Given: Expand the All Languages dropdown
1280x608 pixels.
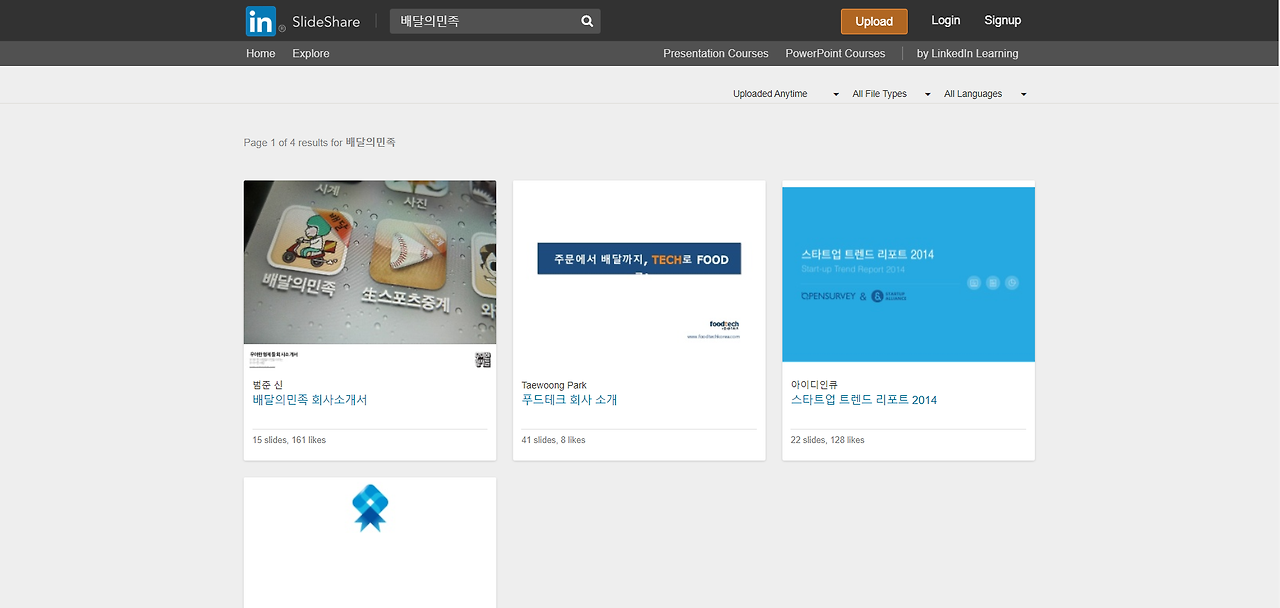Looking at the screenshot, I should (x=985, y=94).
